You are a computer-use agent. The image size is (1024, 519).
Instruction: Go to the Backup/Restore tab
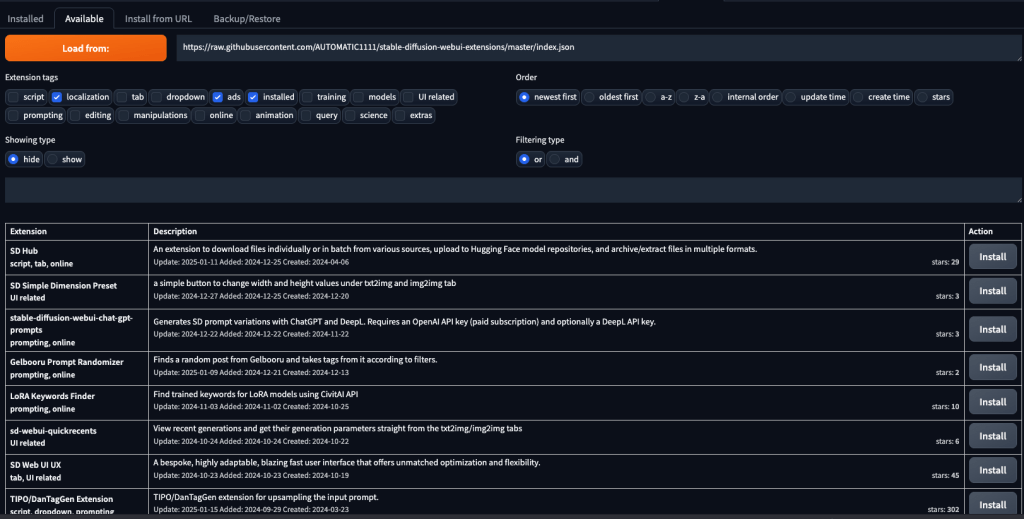click(x=247, y=18)
